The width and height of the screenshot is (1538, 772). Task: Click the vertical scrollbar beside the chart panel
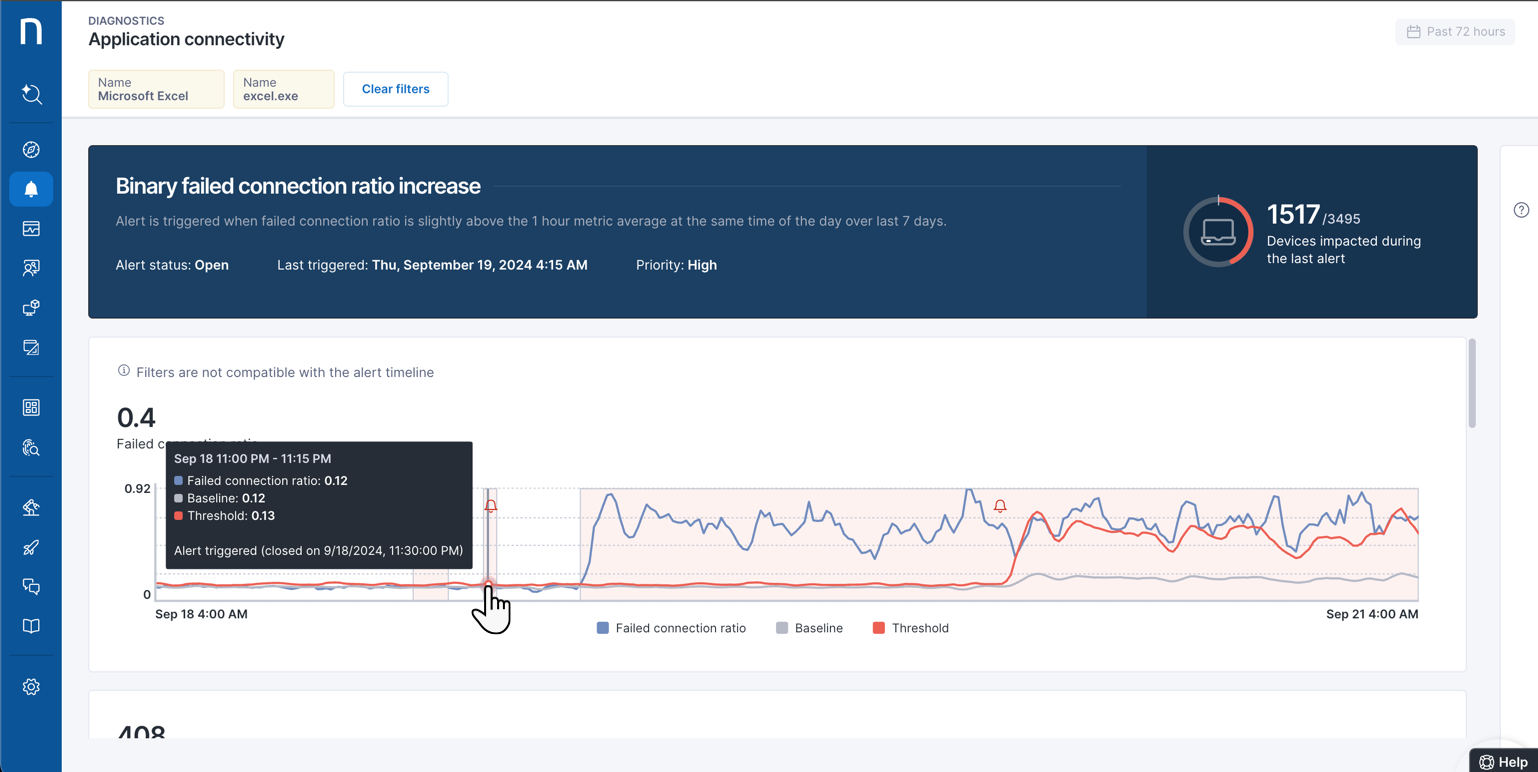point(1472,385)
